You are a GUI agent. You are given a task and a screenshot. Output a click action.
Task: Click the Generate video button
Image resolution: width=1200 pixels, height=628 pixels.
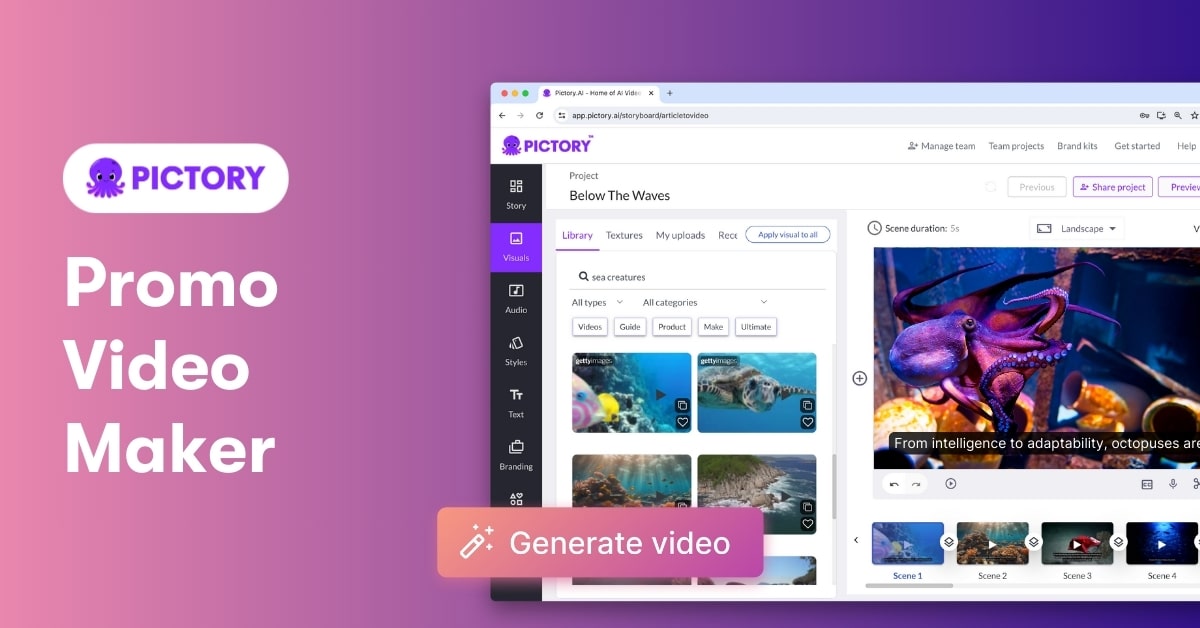(600, 543)
